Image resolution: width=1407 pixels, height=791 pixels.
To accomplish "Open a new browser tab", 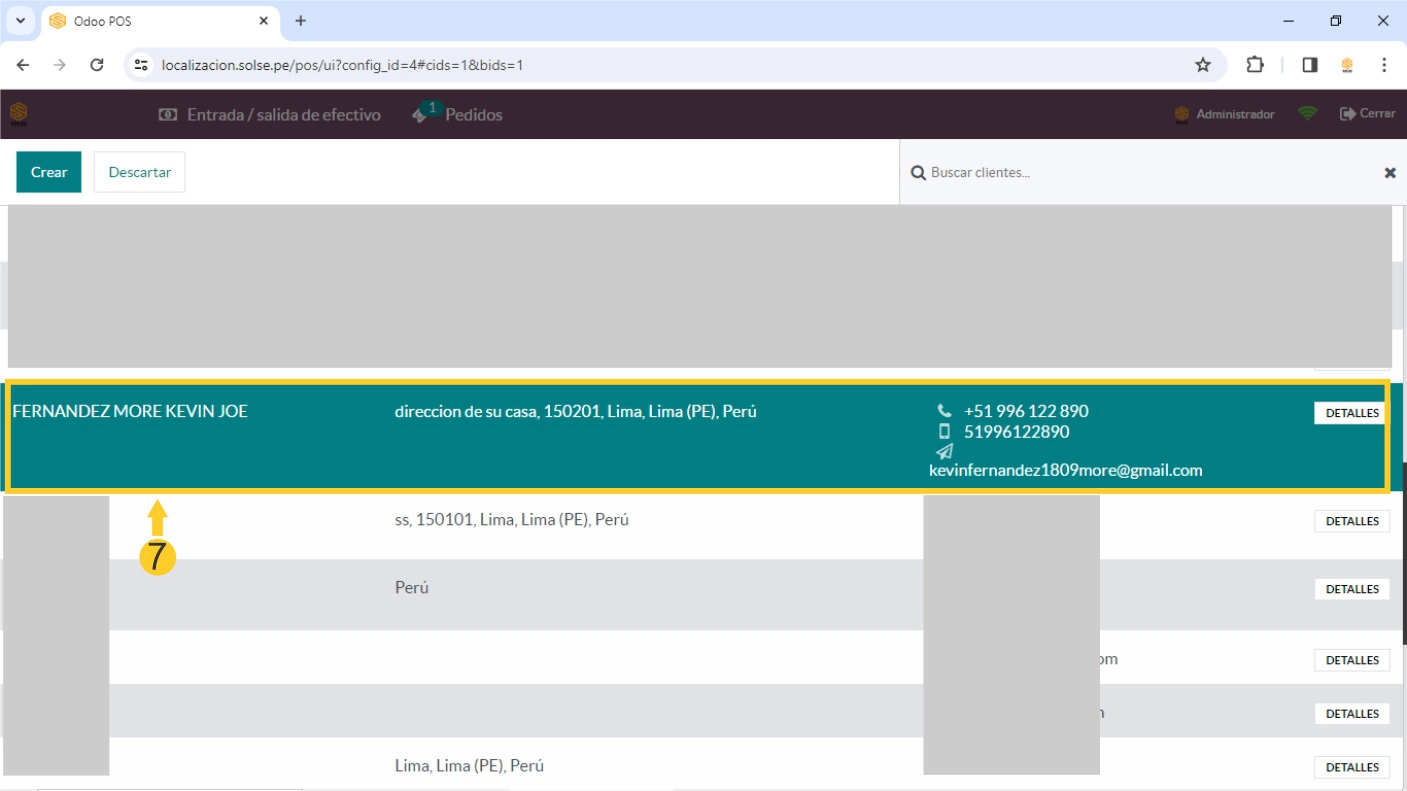I will point(301,21).
